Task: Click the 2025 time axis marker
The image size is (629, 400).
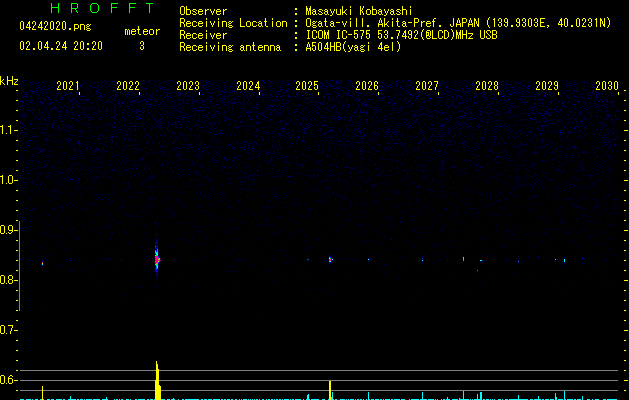Action: pos(307,86)
